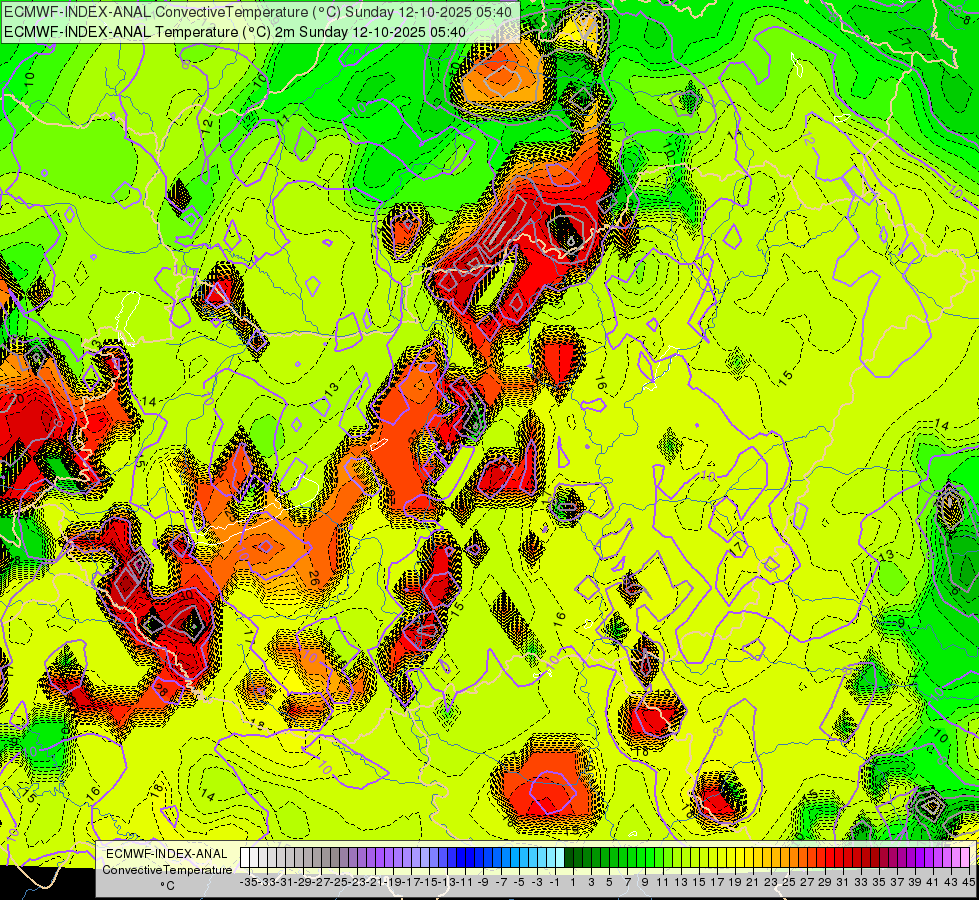This screenshot has width=979, height=900.
Task: Pick the orange swatch above 25 label
Action: (x=785, y=857)
